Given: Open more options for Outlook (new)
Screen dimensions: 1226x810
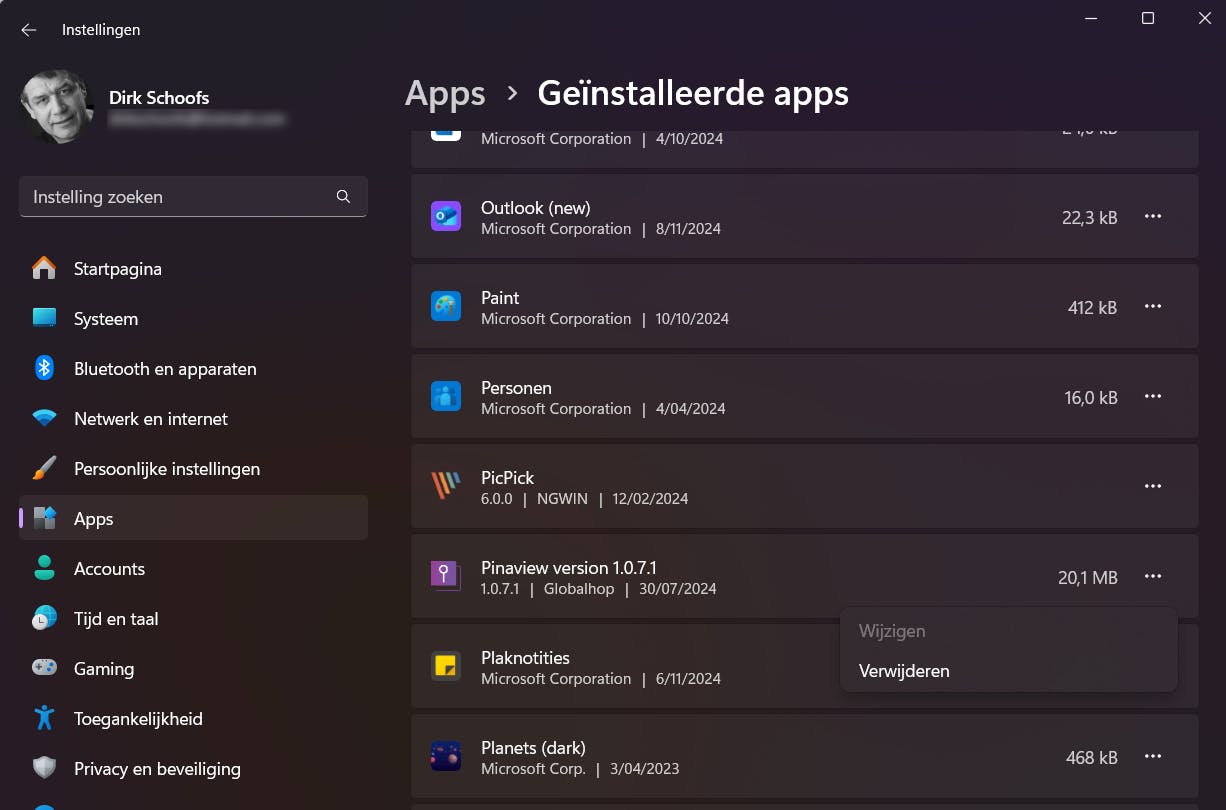Looking at the screenshot, I should coord(1153,217).
